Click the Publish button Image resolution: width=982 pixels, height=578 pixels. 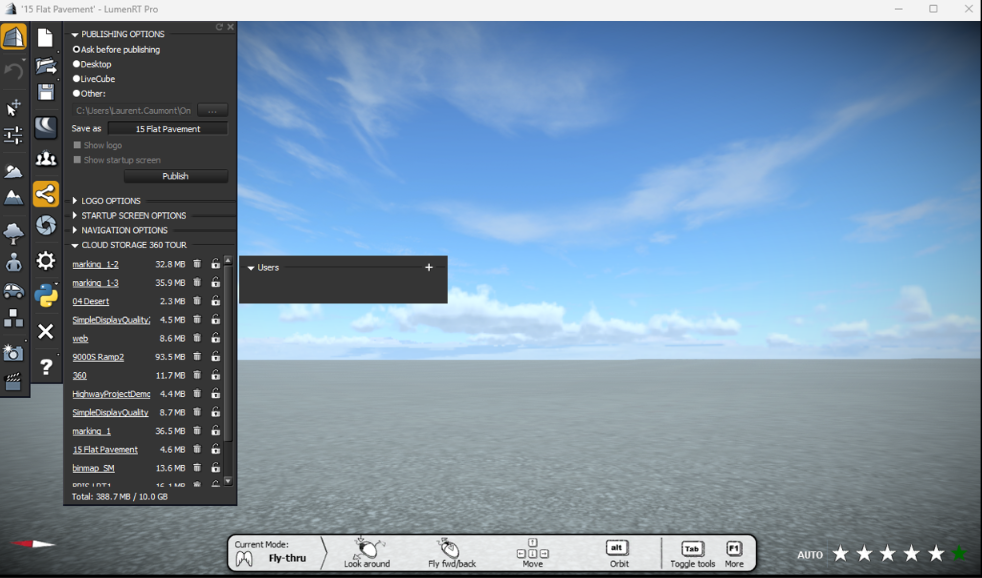tap(175, 176)
